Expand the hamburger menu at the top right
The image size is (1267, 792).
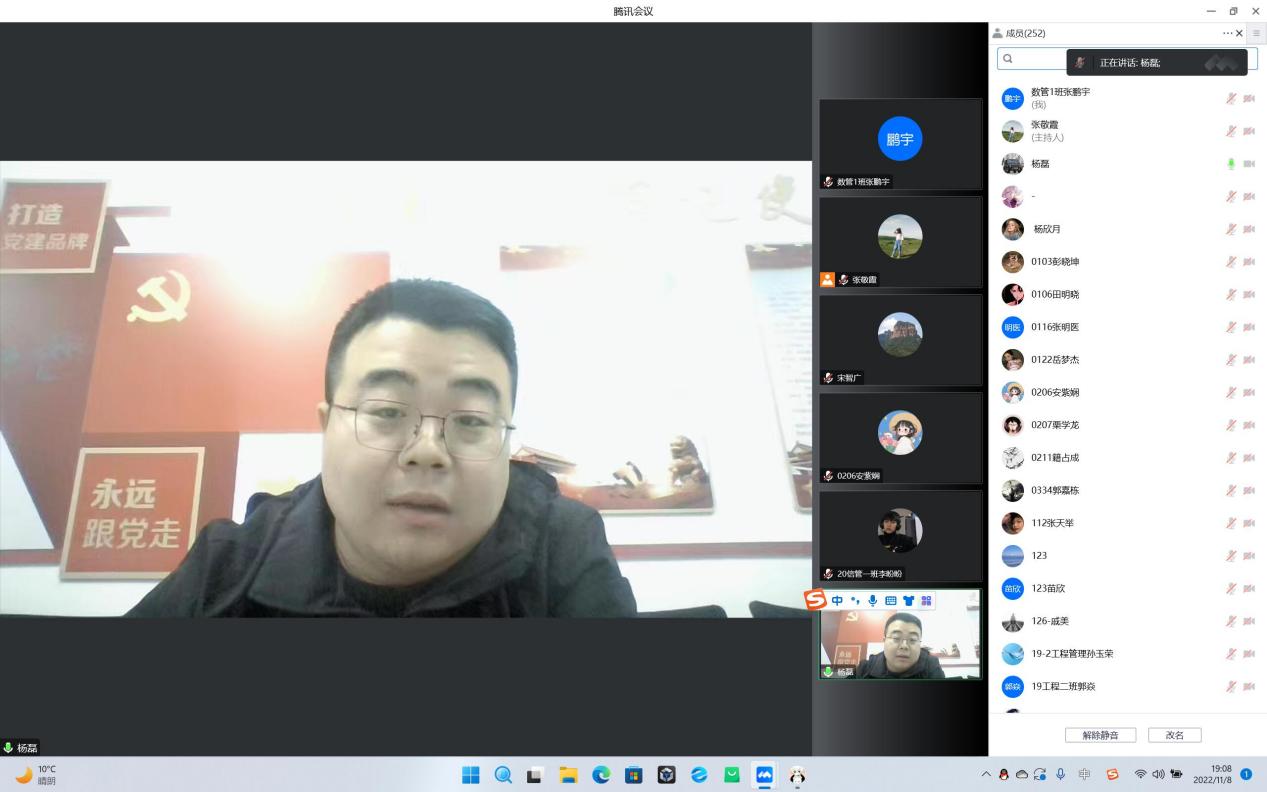(1256, 33)
